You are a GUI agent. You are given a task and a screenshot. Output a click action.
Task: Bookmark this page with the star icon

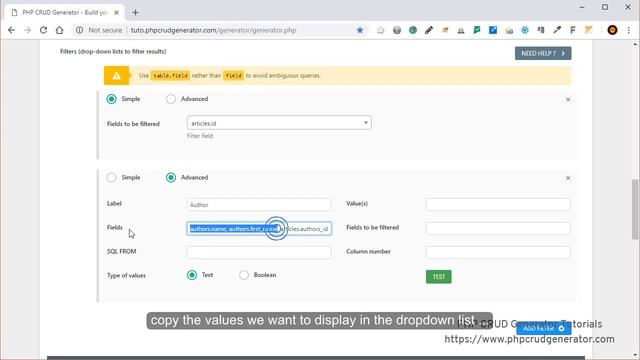coord(360,30)
